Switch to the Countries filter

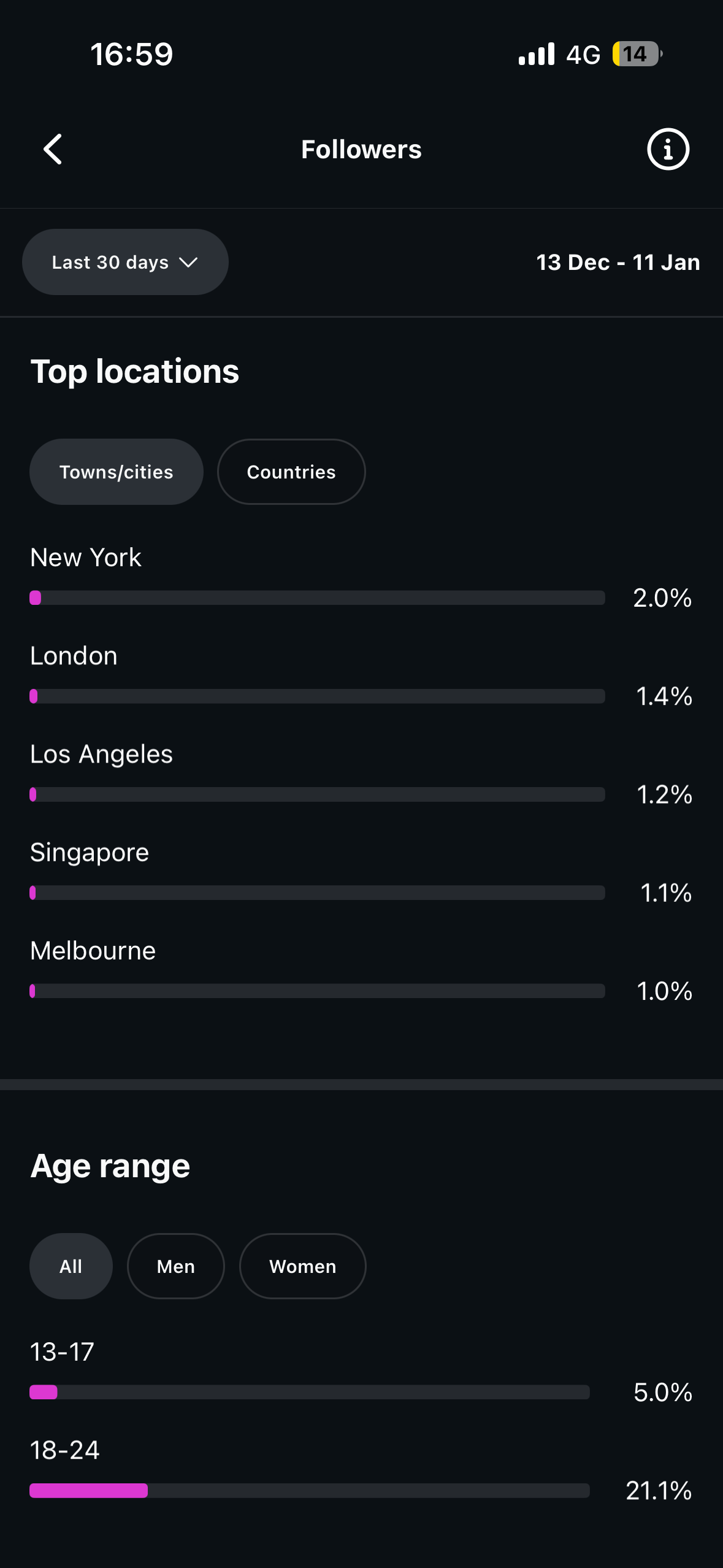291,472
